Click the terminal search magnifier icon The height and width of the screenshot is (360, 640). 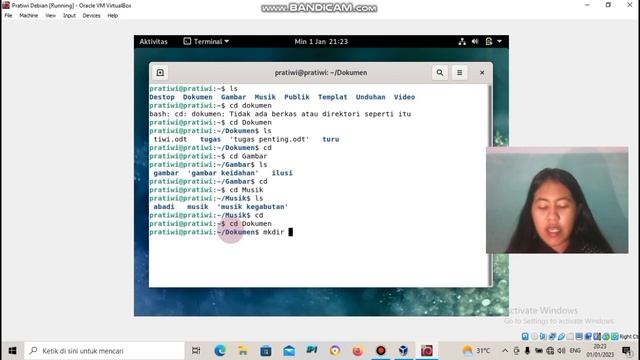pos(440,73)
